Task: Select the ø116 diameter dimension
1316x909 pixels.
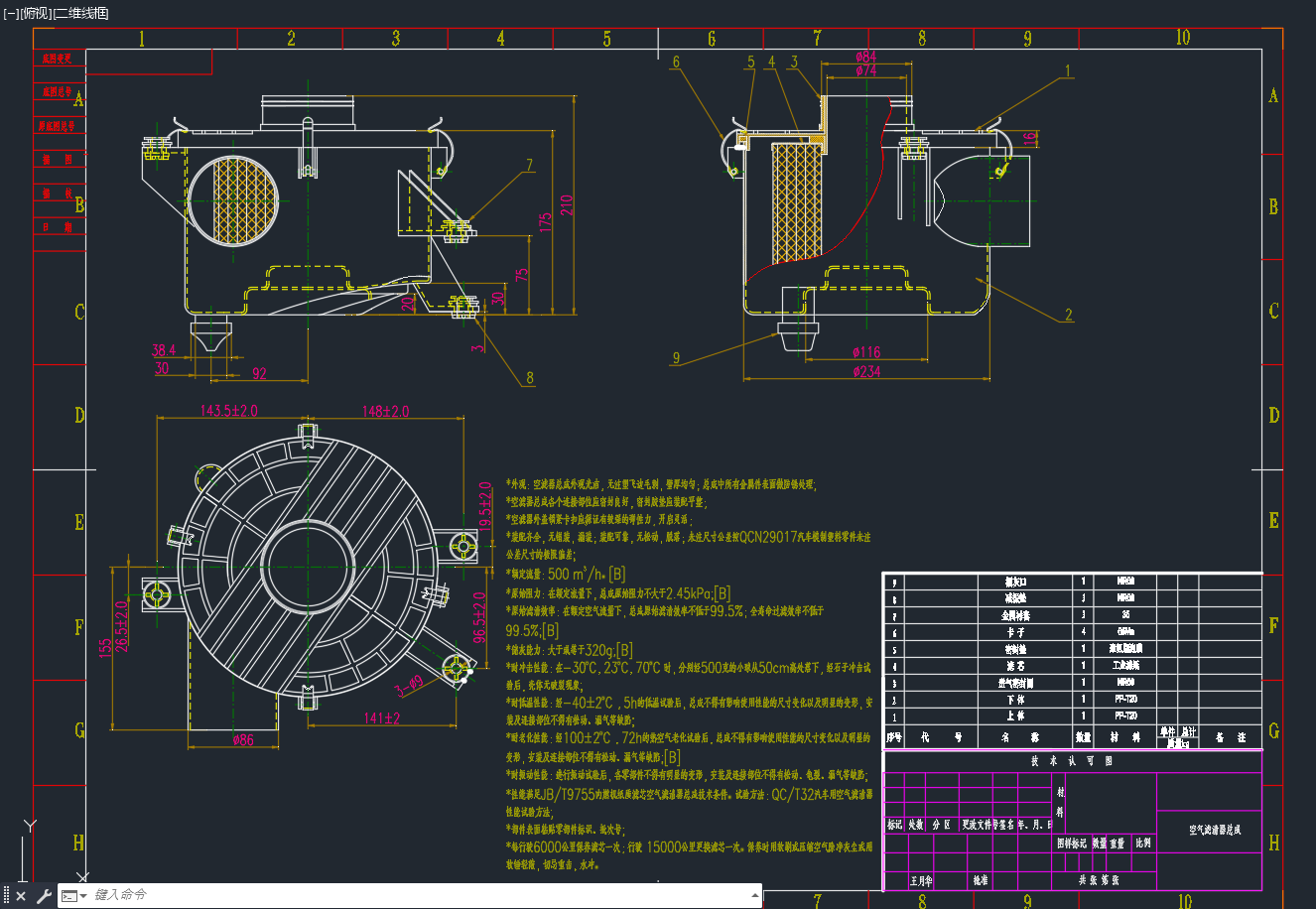Action: (x=866, y=351)
